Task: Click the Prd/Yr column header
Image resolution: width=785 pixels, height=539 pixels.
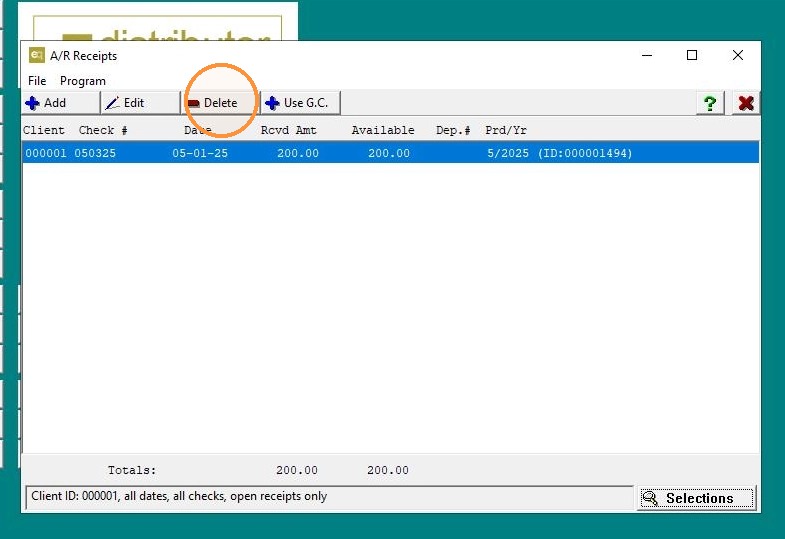Action: [506, 130]
